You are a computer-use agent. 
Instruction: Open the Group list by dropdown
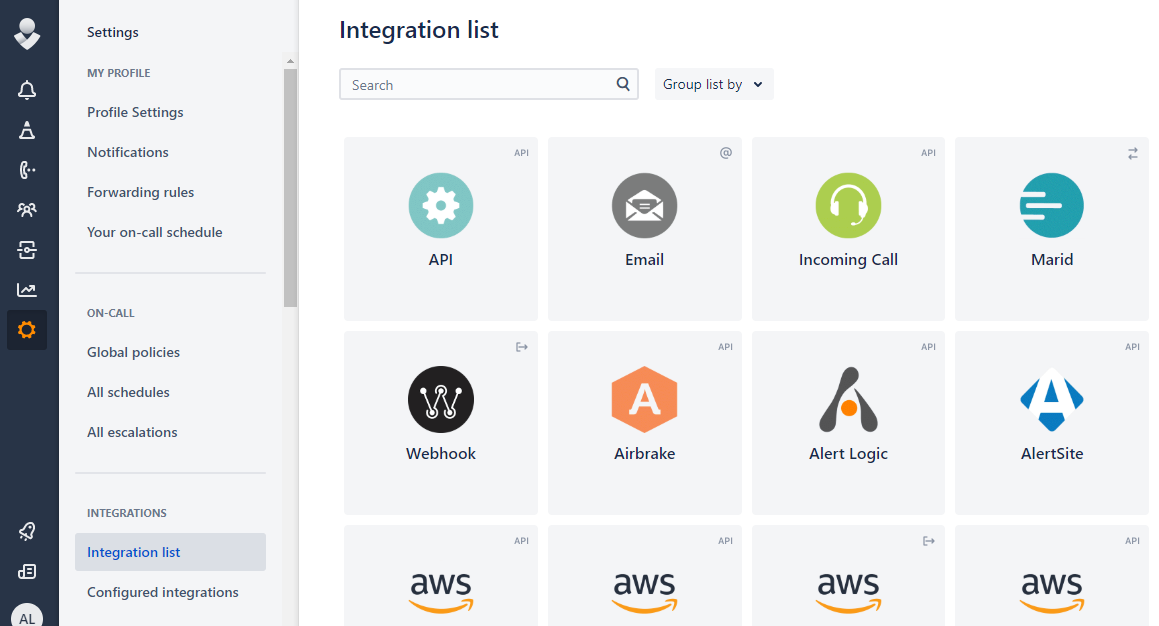[x=714, y=84]
